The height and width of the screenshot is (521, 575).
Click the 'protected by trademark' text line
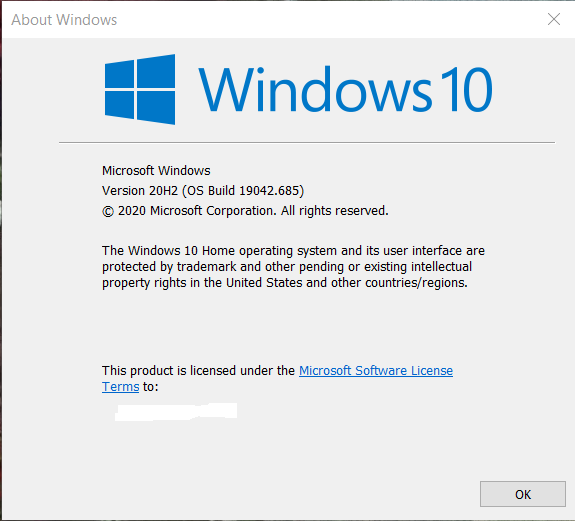(287, 267)
